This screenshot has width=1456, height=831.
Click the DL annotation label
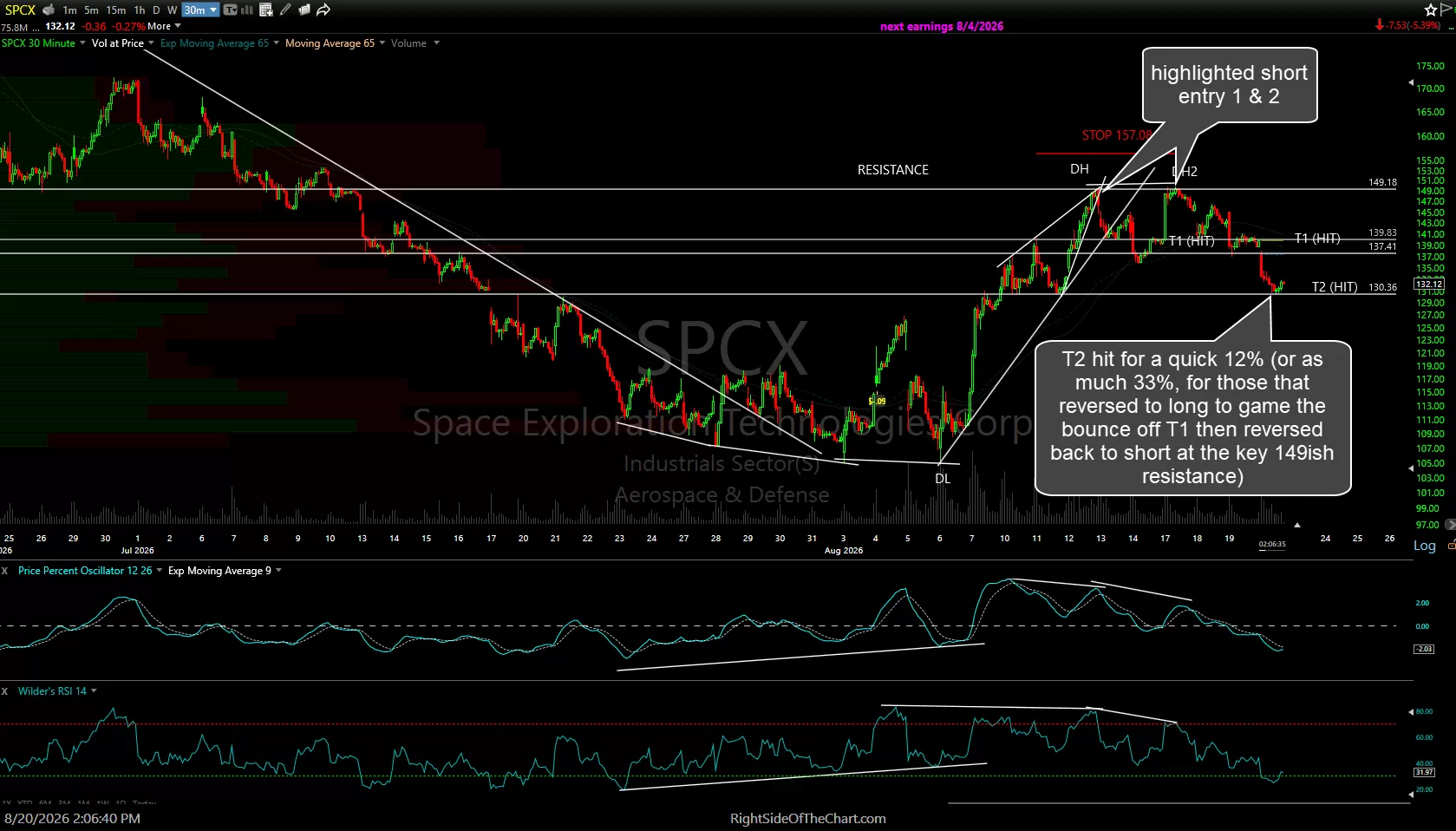click(x=943, y=479)
